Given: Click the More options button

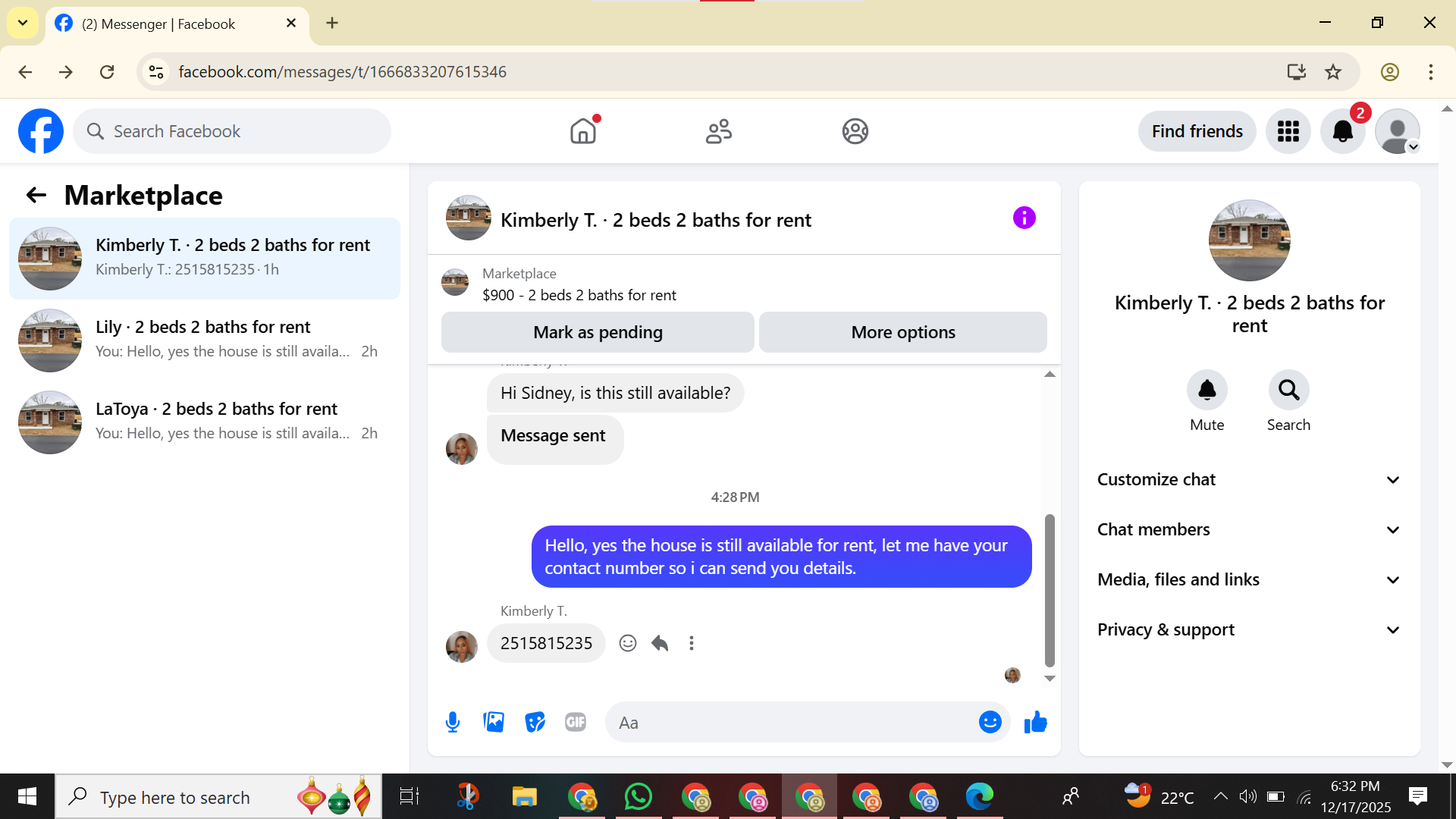Looking at the screenshot, I should pyautogui.click(x=902, y=332).
